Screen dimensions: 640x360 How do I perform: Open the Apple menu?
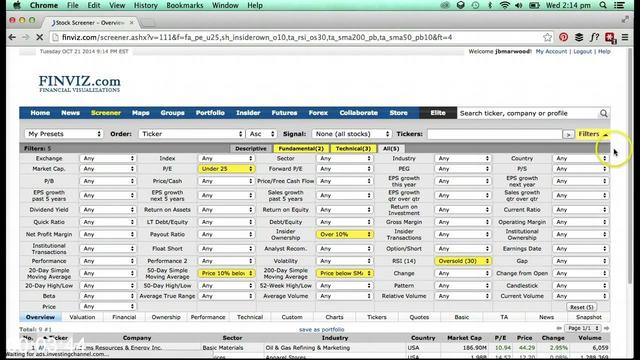(x=16, y=5)
